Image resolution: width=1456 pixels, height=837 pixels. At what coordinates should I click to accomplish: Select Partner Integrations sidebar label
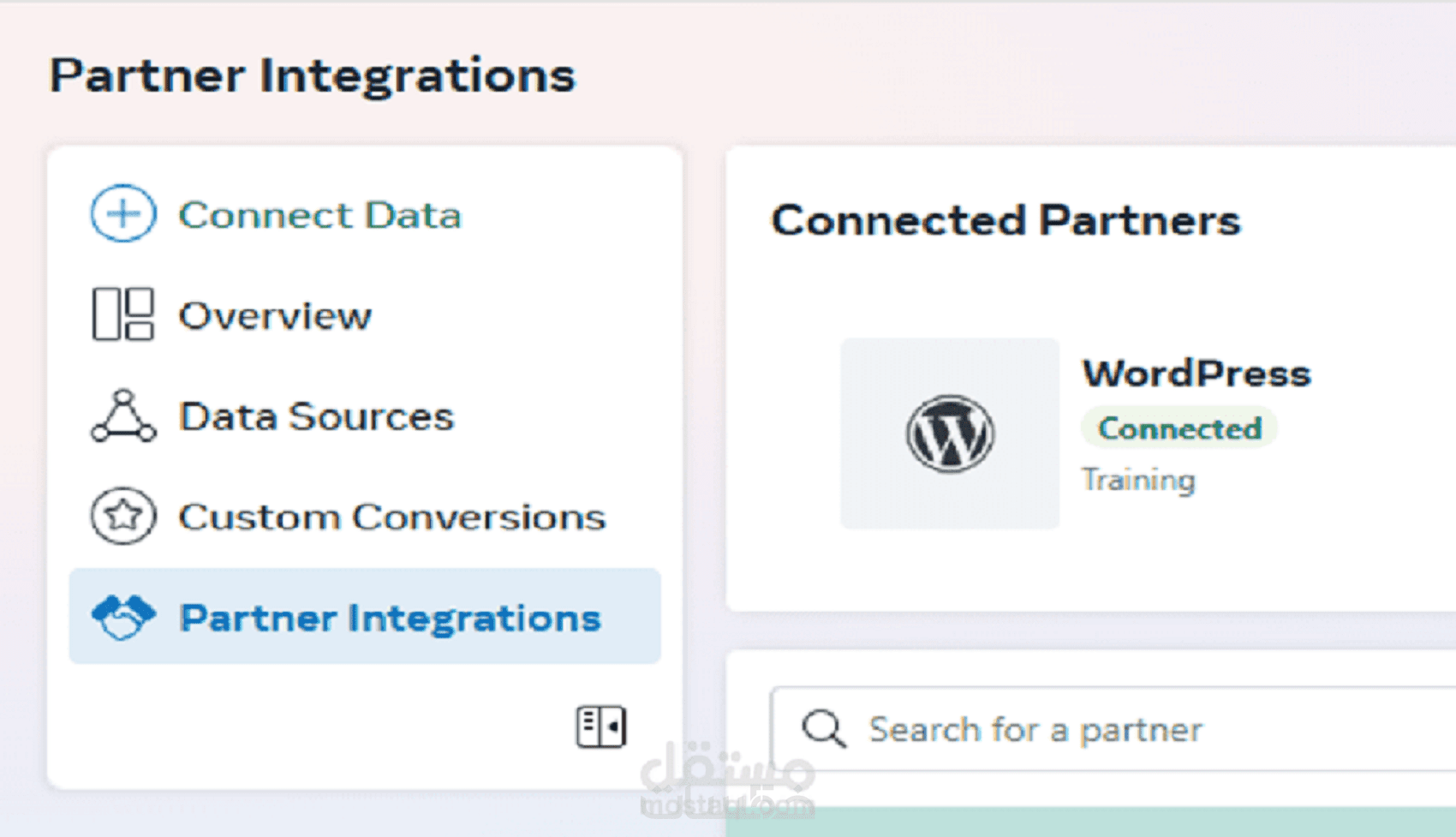tap(390, 619)
